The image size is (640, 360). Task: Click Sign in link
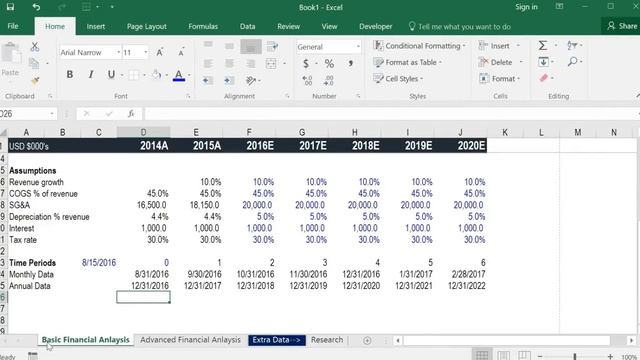pyautogui.click(x=526, y=7)
